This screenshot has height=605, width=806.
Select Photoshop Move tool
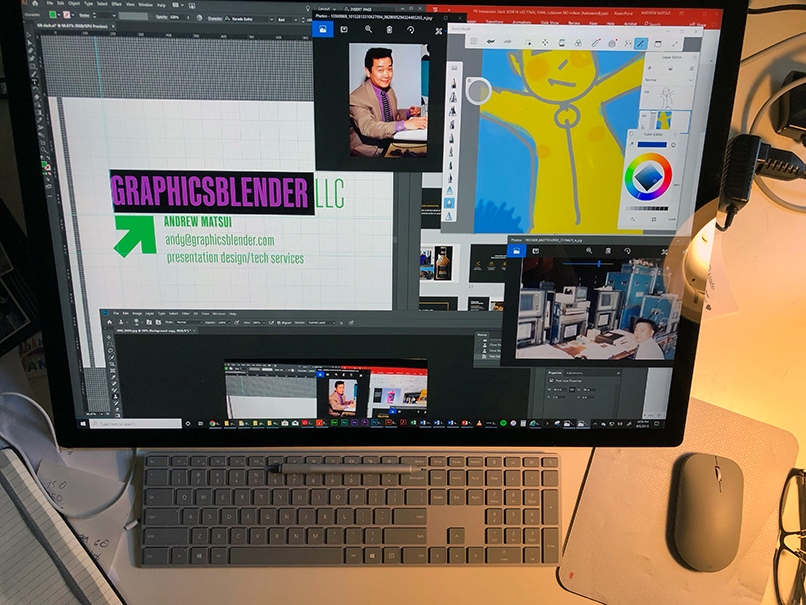[x=109, y=338]
